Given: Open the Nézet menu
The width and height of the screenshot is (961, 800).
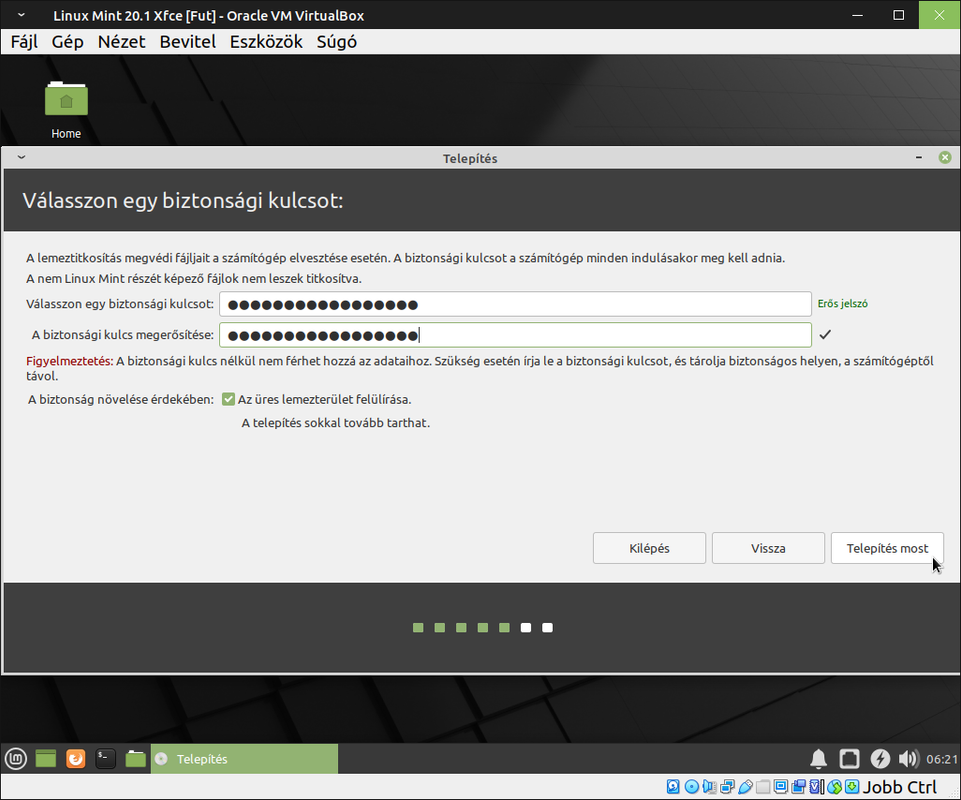Looking at the screenshot, I should pyautogui.click(x=121, y=42).
